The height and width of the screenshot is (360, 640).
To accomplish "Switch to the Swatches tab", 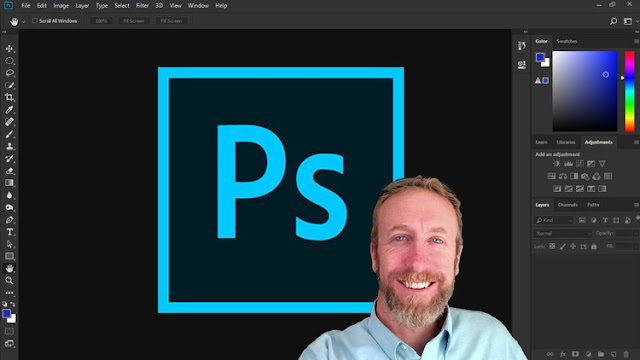I will pos(567,41).
